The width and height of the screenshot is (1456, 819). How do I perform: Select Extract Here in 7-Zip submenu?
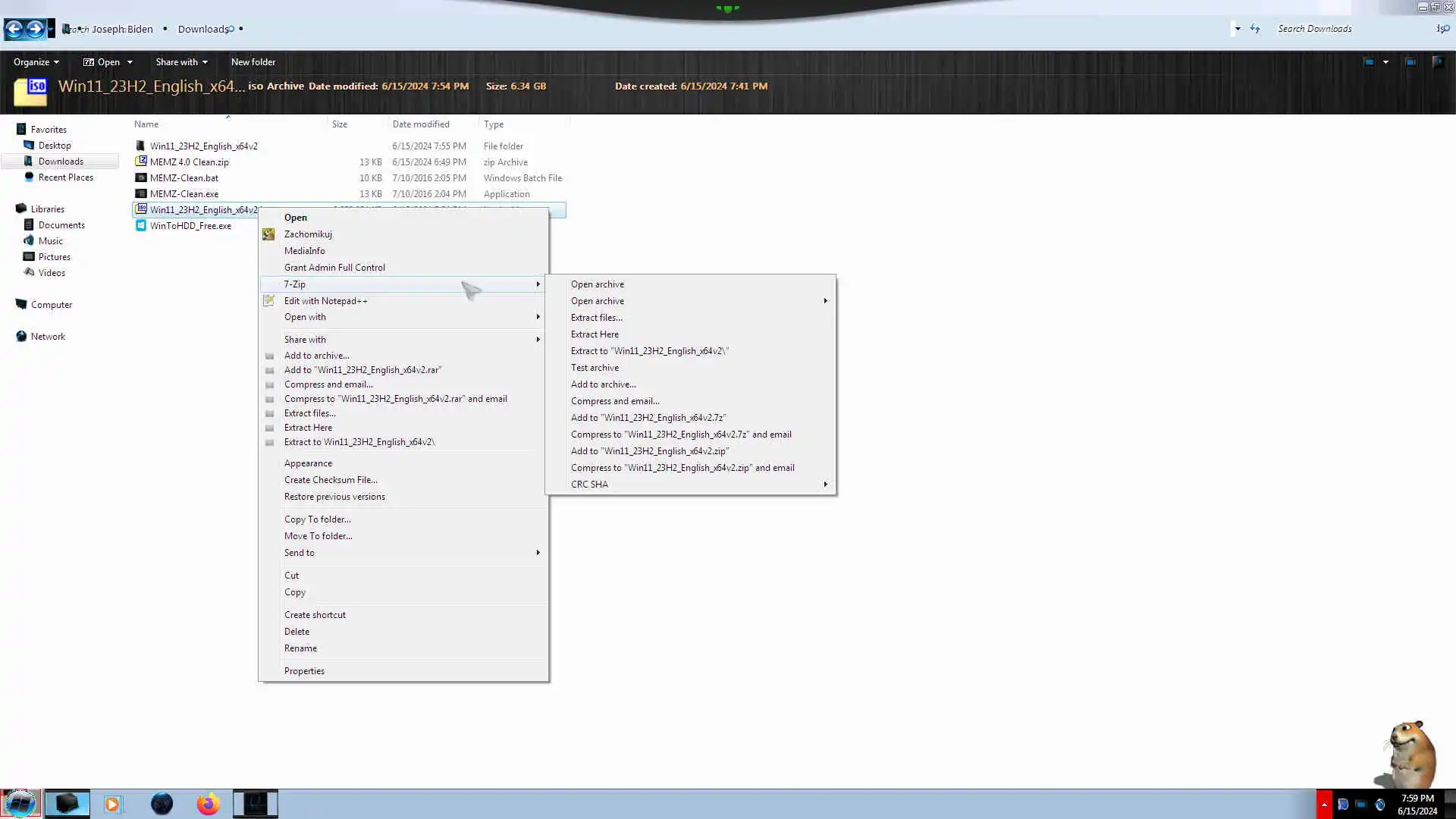[595, 334]
